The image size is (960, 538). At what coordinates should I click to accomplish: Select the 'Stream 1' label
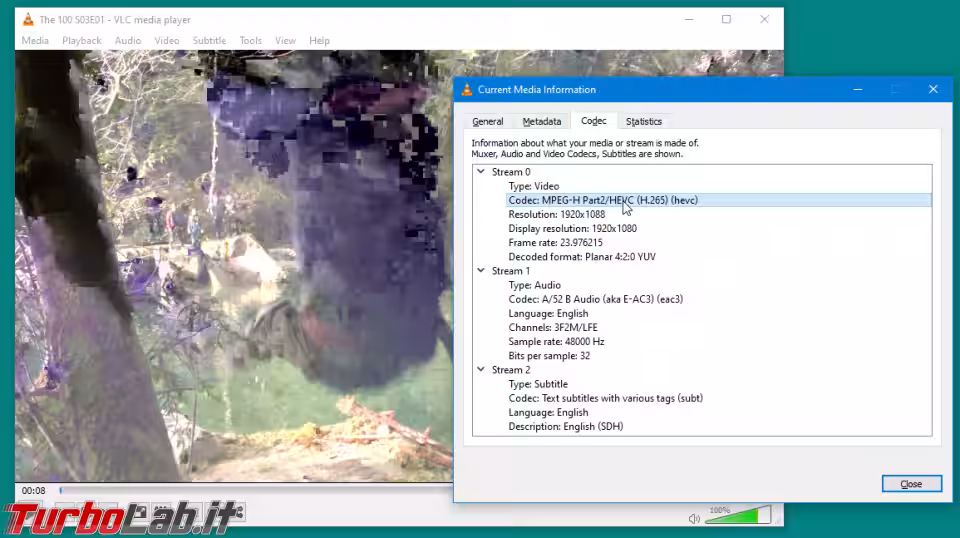click(x=511, y=271)
